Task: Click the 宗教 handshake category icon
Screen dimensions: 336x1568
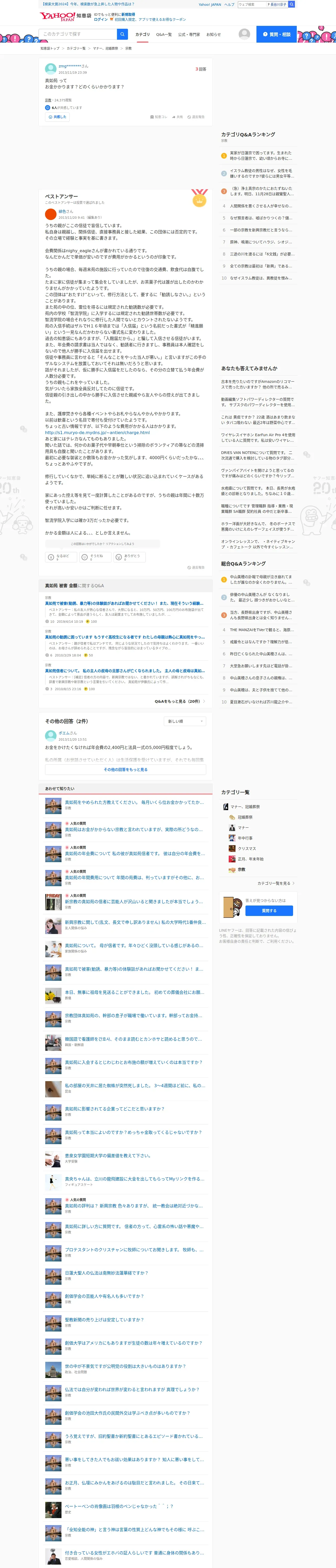Action: click(232, 870)
